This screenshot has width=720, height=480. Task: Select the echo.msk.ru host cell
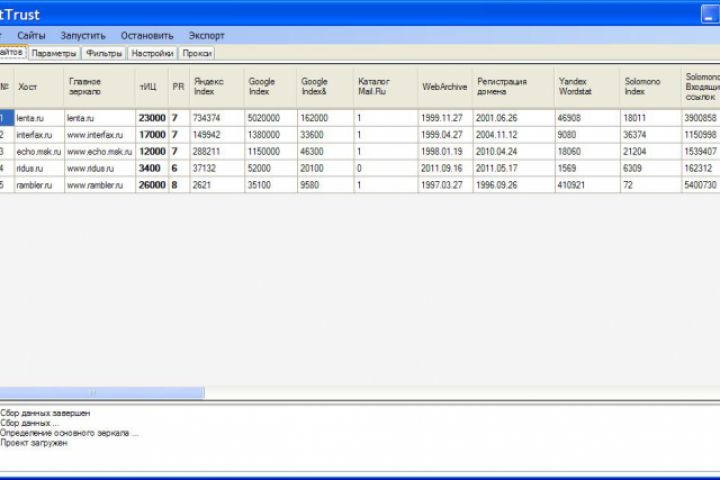pyautogui.click(x=39, y=151)
